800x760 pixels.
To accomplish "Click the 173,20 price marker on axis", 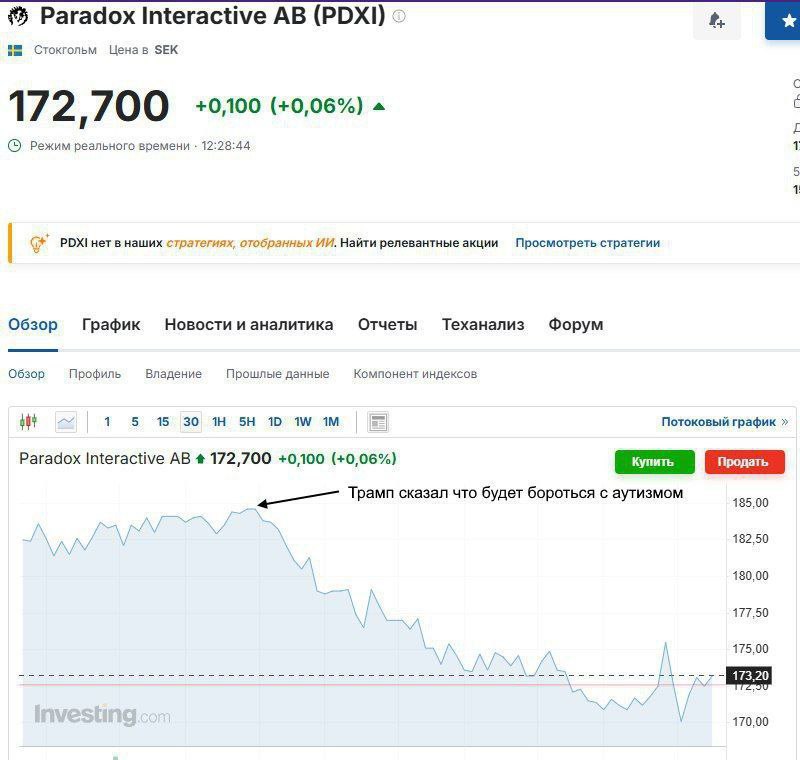I will [x=749, y=675].
